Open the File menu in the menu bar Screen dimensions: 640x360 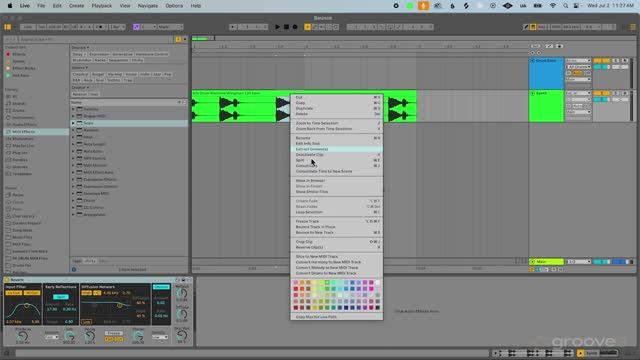41,6
